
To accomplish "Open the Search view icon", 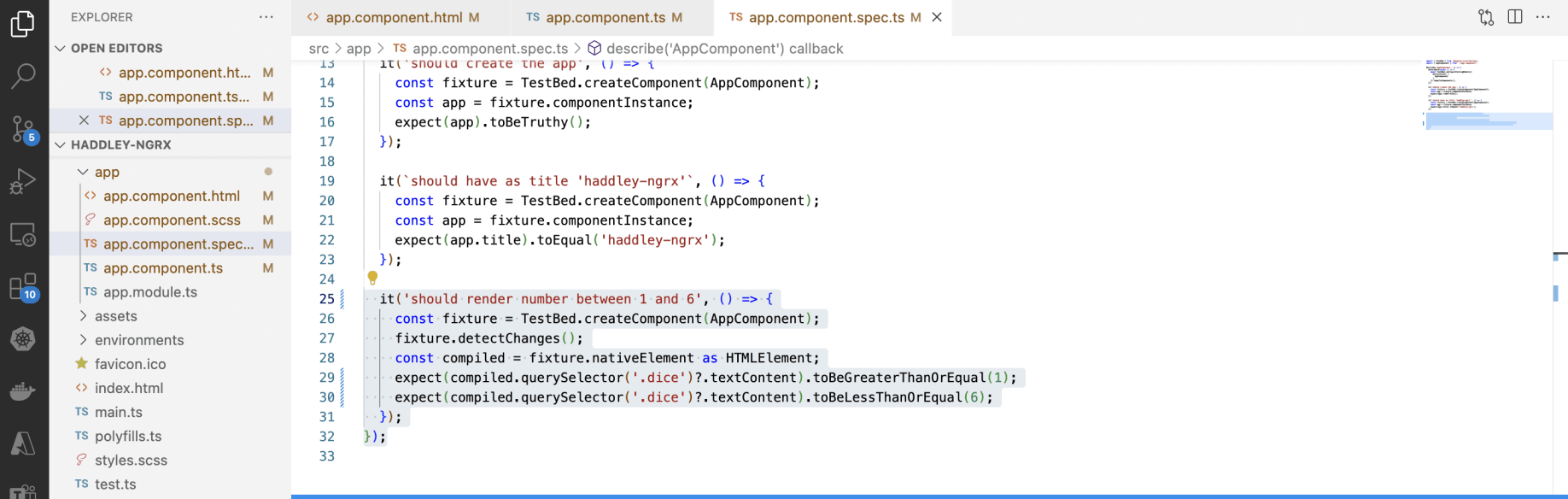I will [23, 76].
